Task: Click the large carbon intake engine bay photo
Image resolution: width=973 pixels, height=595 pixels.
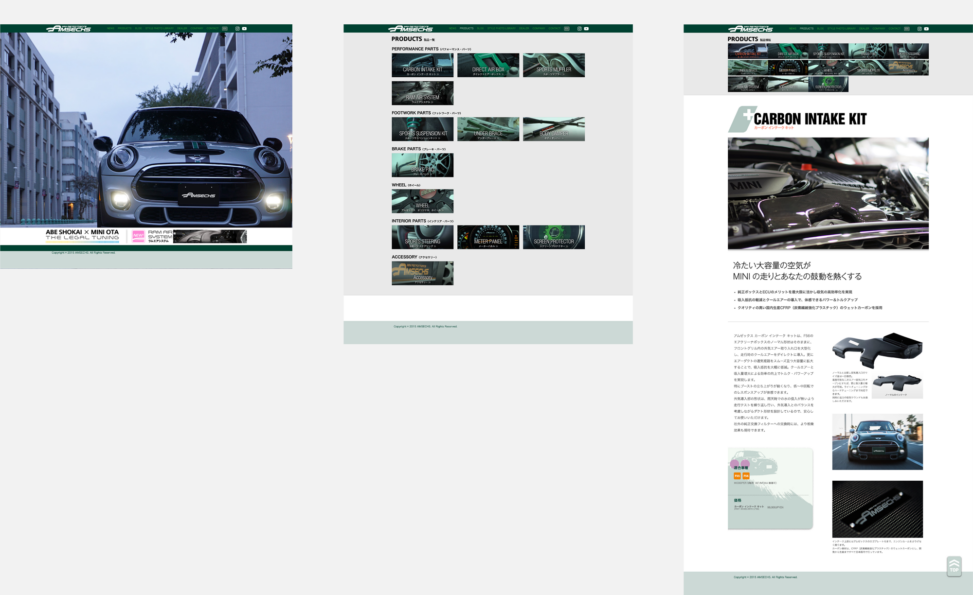Action: (827, 193)
